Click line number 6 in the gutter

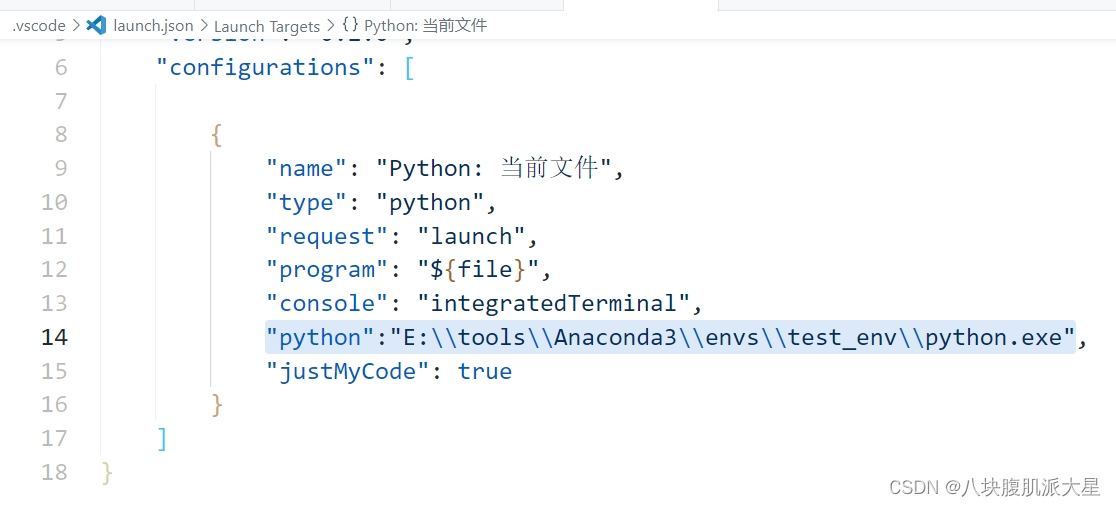tap(60, 68)
